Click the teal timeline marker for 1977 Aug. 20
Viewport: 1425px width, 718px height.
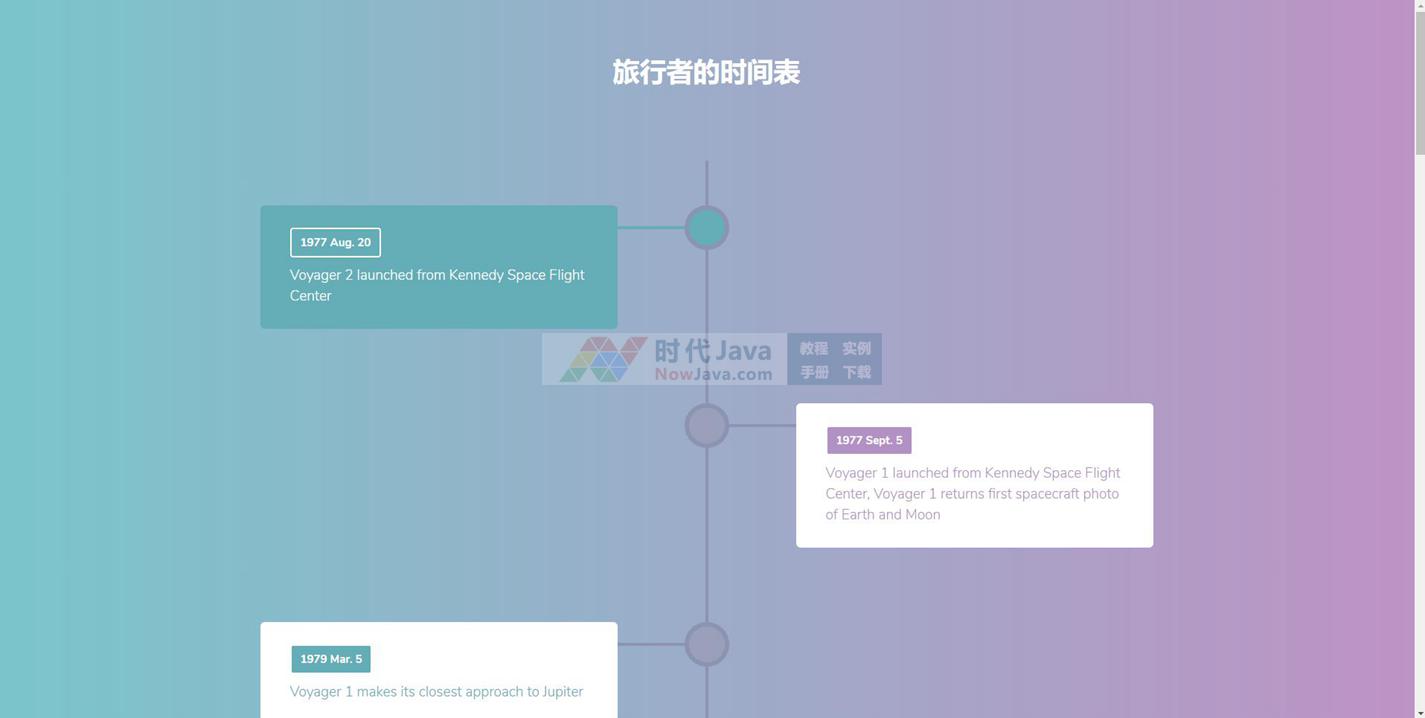706,228
